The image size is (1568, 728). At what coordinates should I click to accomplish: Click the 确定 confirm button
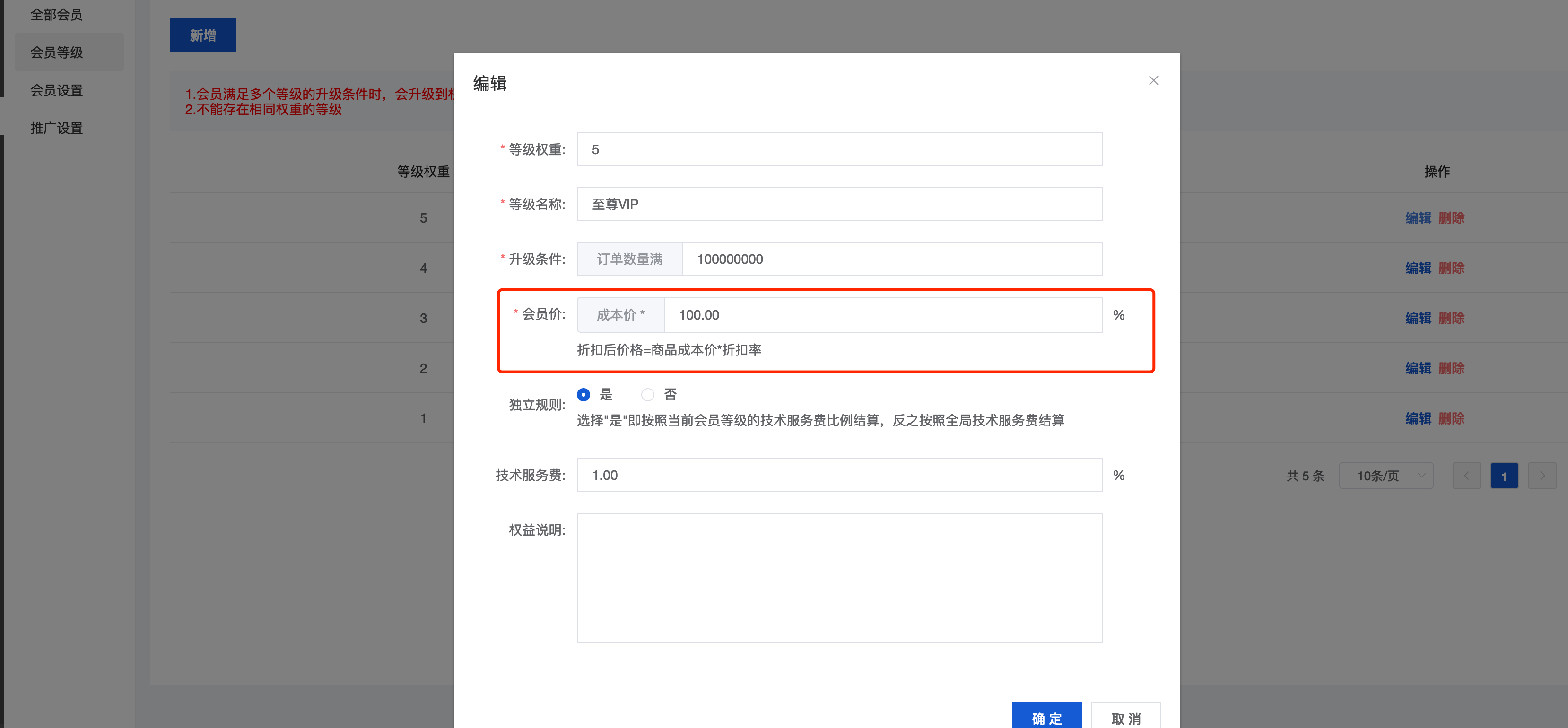[1046, 717]
